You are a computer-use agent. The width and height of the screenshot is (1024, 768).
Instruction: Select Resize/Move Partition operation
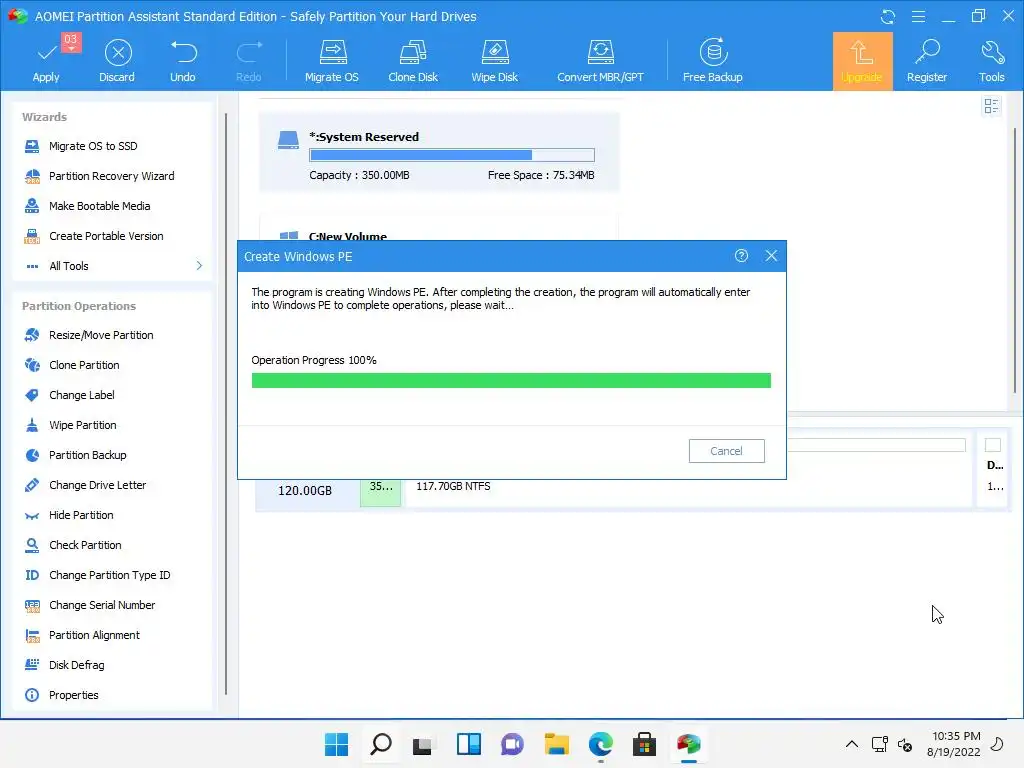(101, 335)
